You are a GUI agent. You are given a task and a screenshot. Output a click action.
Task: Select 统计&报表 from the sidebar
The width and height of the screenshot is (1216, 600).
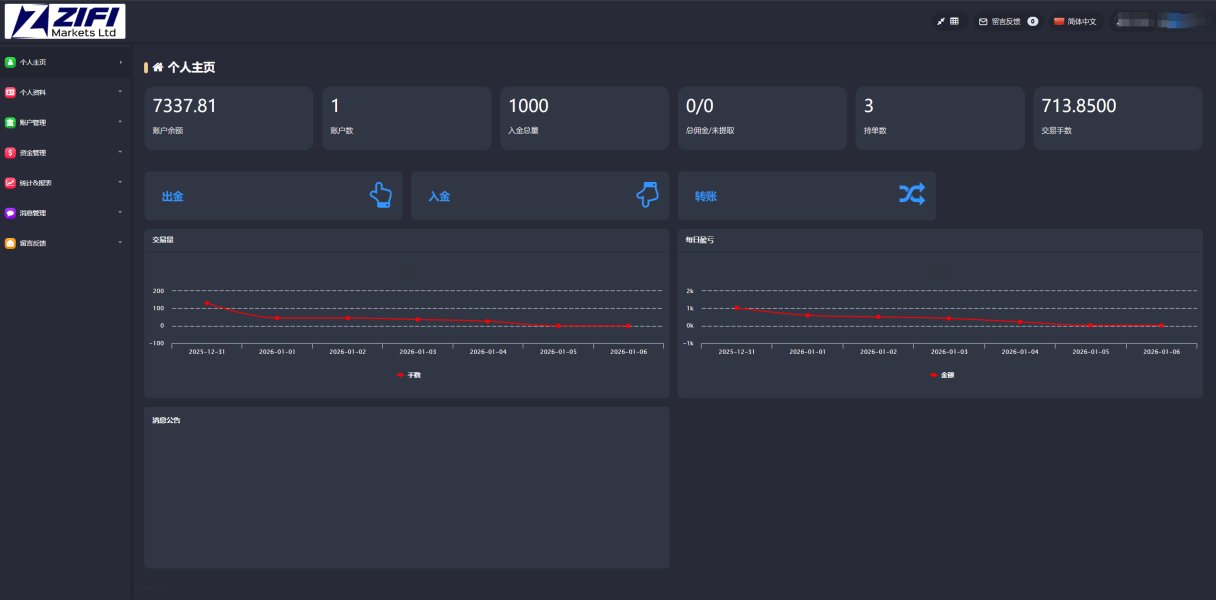[36, 183]
